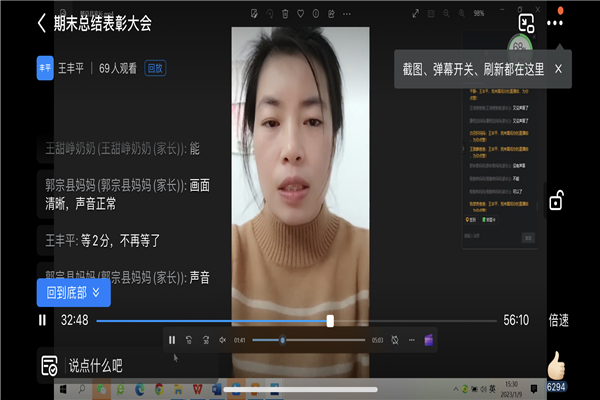600x400 pixels.
Task: Open the Windows Start menu
Action: coord(71,388)
